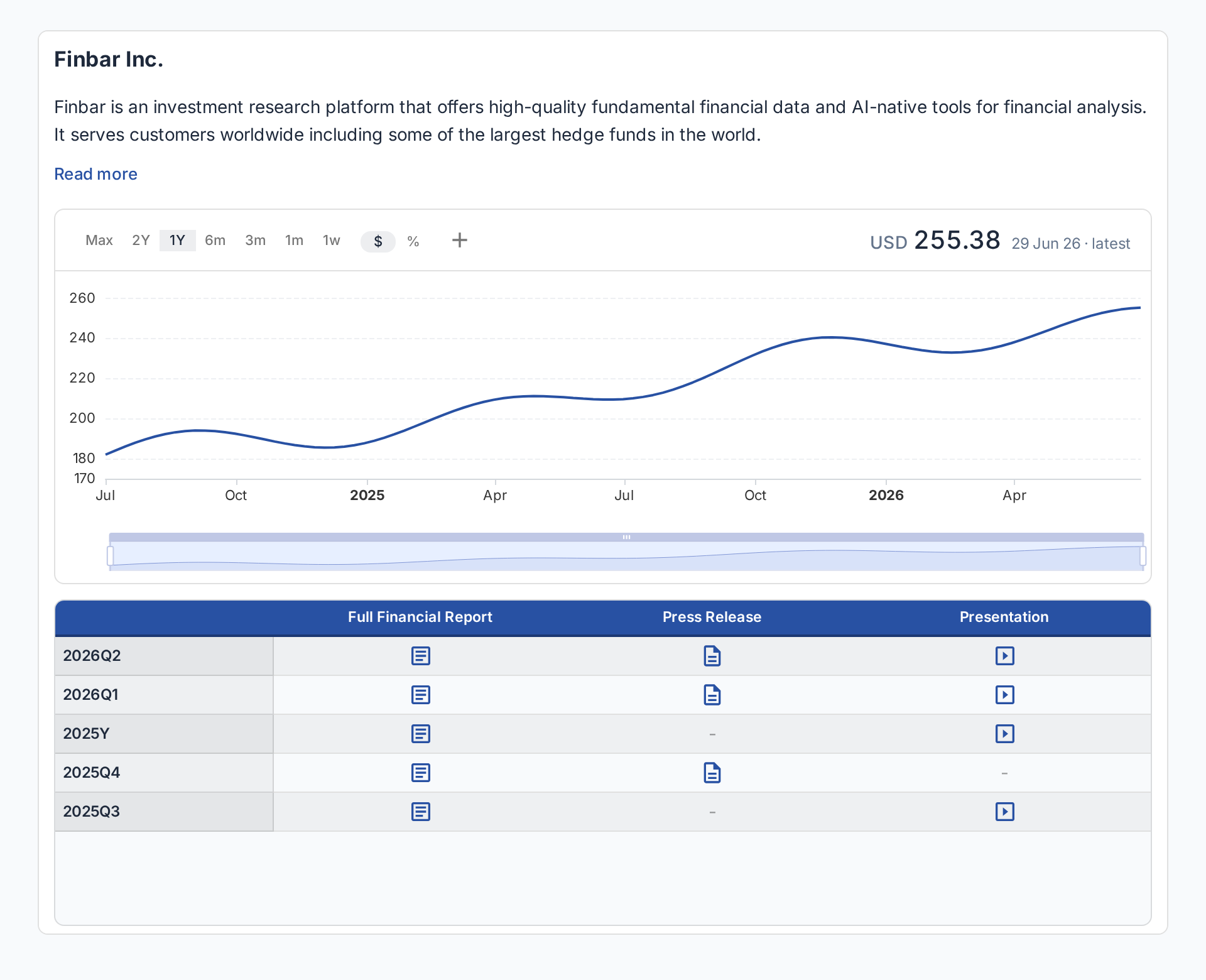Click the navigator top scrollbar grip
Screen dimensions: 1206x980
(x=626, y=537)
